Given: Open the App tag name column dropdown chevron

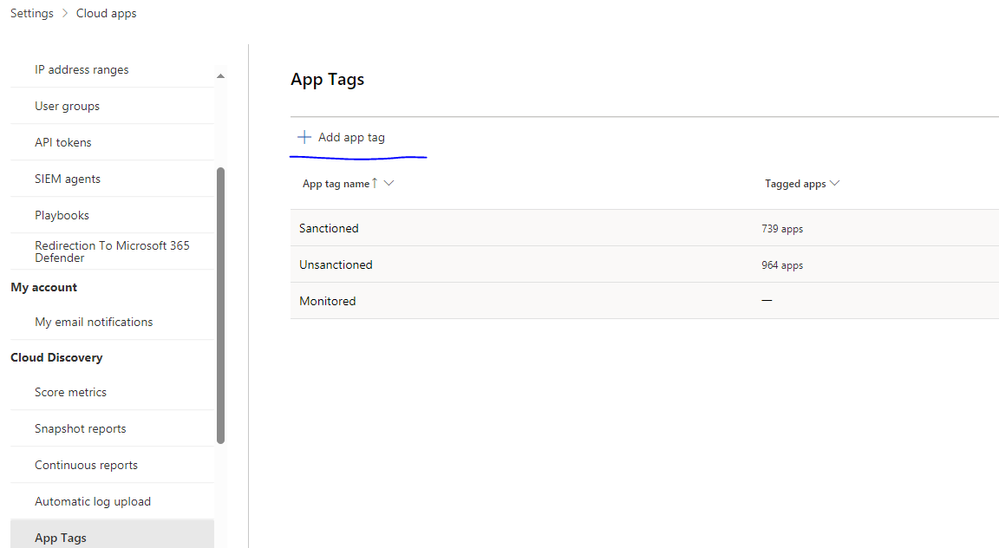Looking at the screenshot, I should point(389,183).
